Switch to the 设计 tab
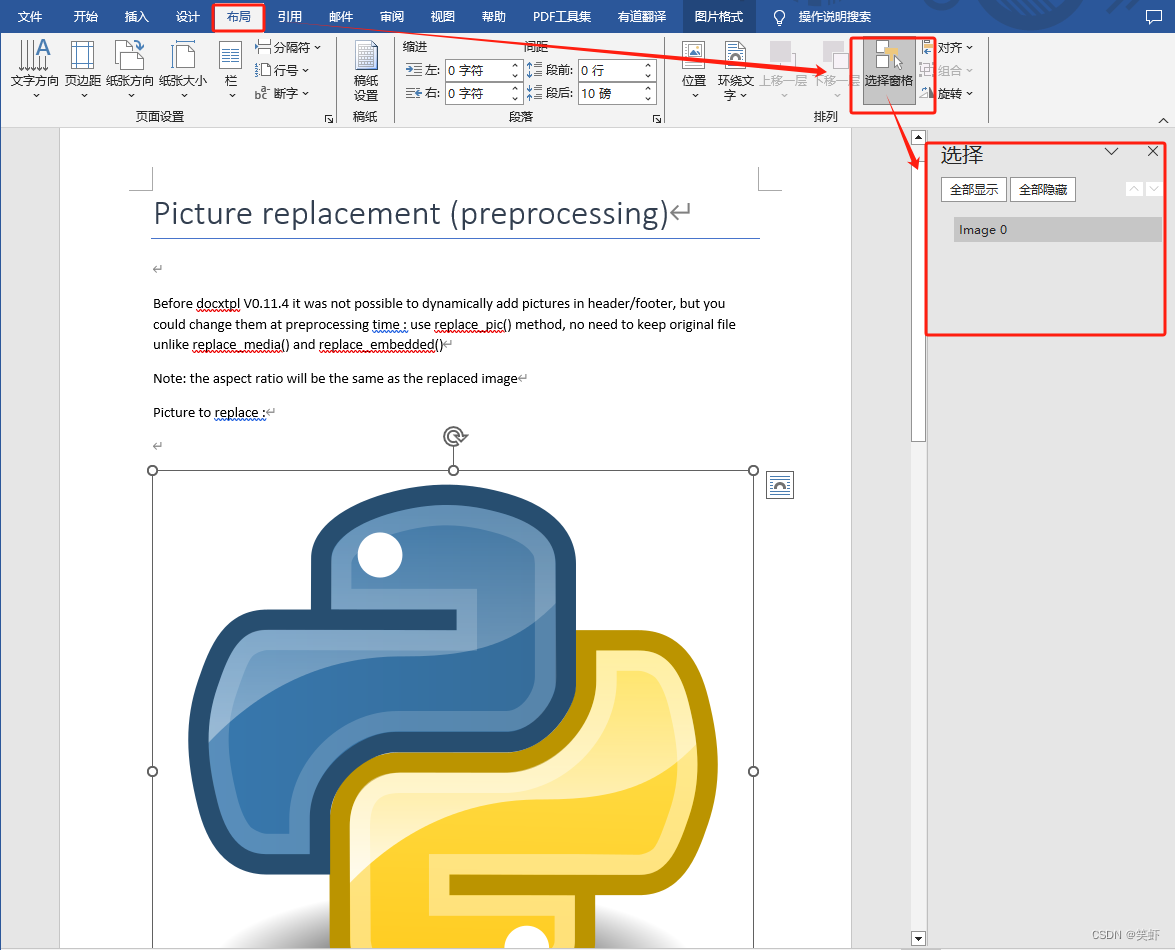Screen dimensions: 1175x950 coord(187,16)
